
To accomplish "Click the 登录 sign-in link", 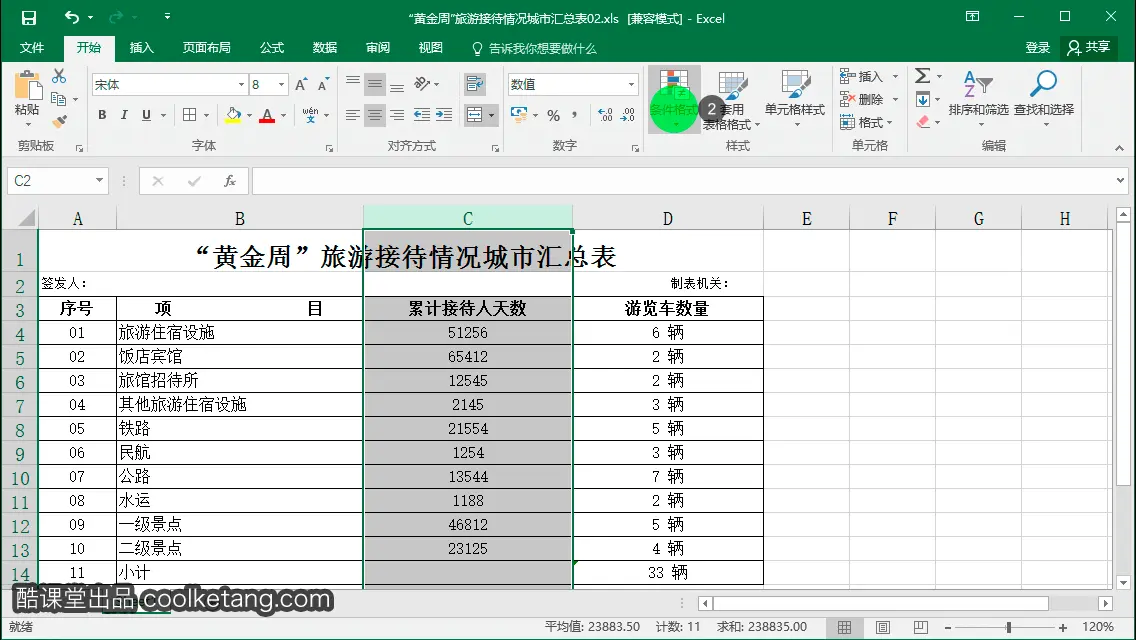I will (1037, 48).
